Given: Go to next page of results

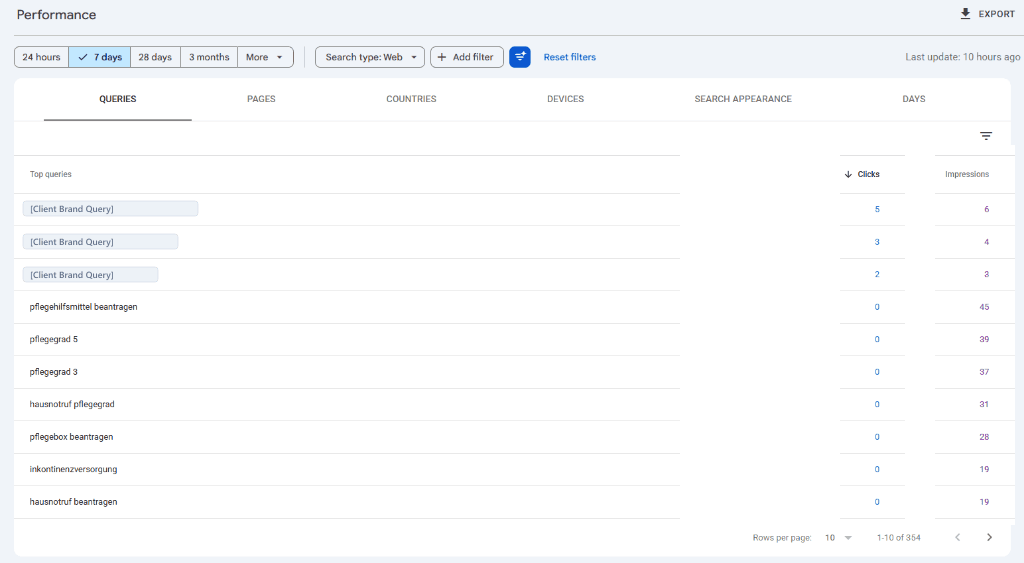Looking at the screenshot, I should pos(989,538).
